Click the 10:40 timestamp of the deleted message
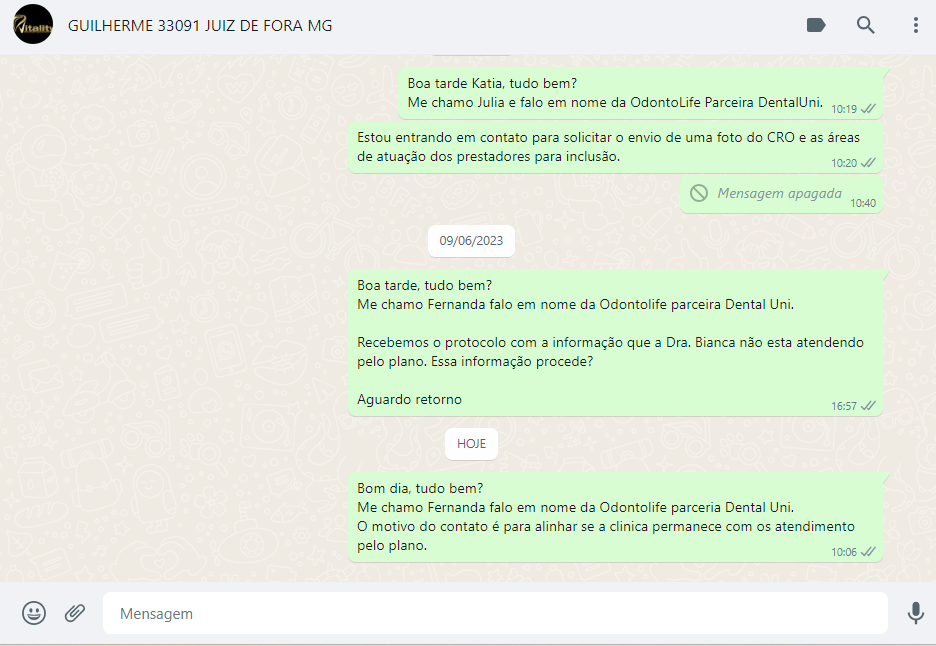Image resolution: width=936 pixels, height=646 pixels. point(863,203)
